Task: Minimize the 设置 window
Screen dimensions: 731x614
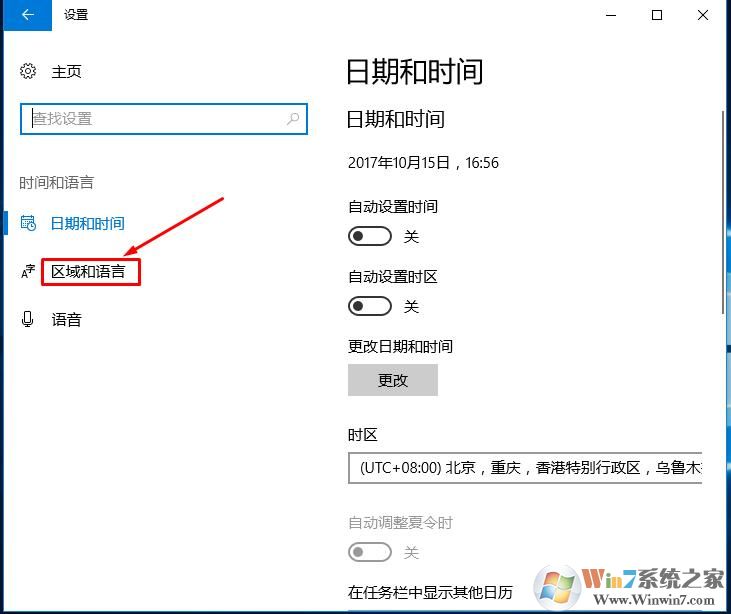Action: [x=611, y=15]
